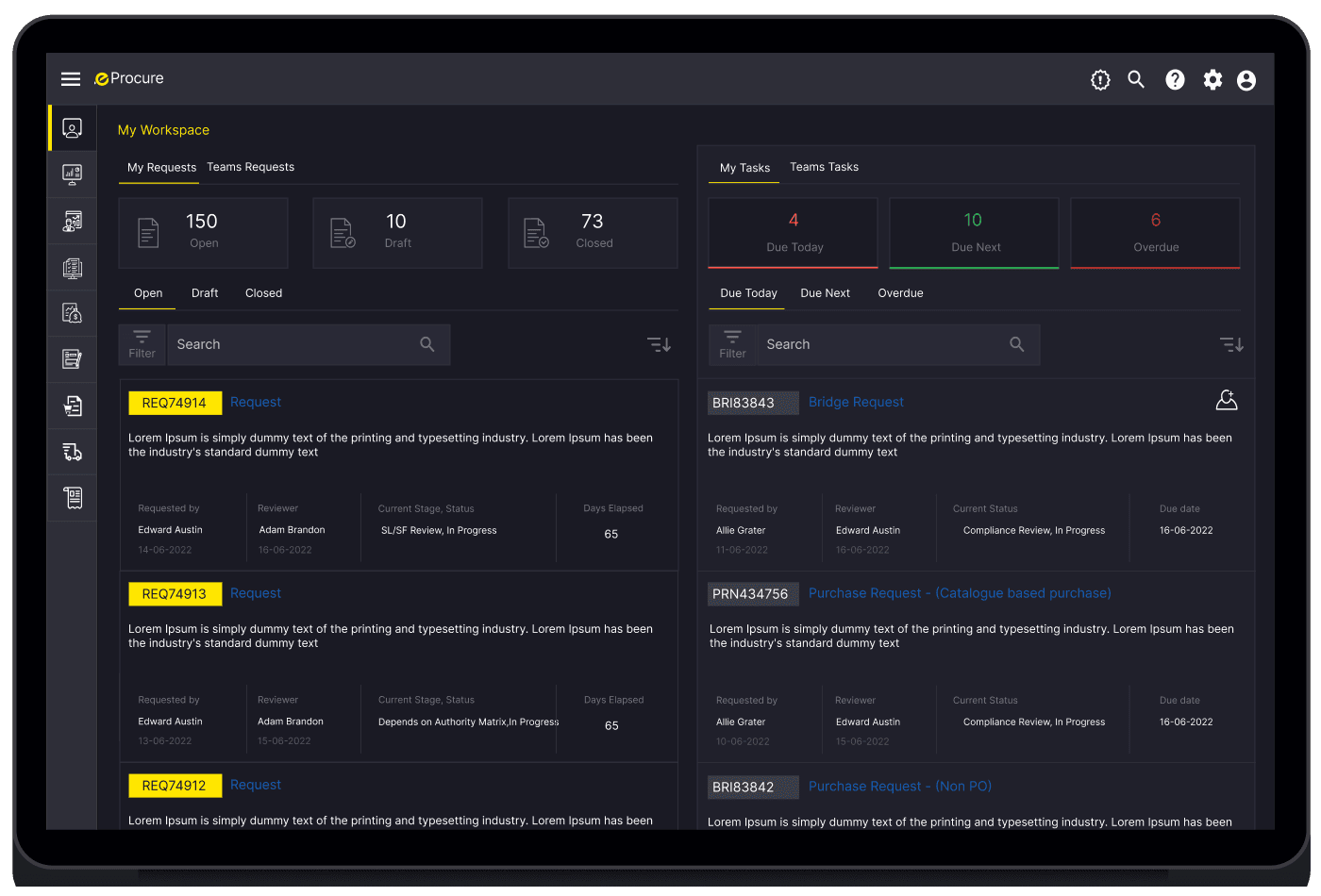Screen dimensions: 1321x896
Task: Click magnifier in tasks search box
Action: click(1017, 344)
